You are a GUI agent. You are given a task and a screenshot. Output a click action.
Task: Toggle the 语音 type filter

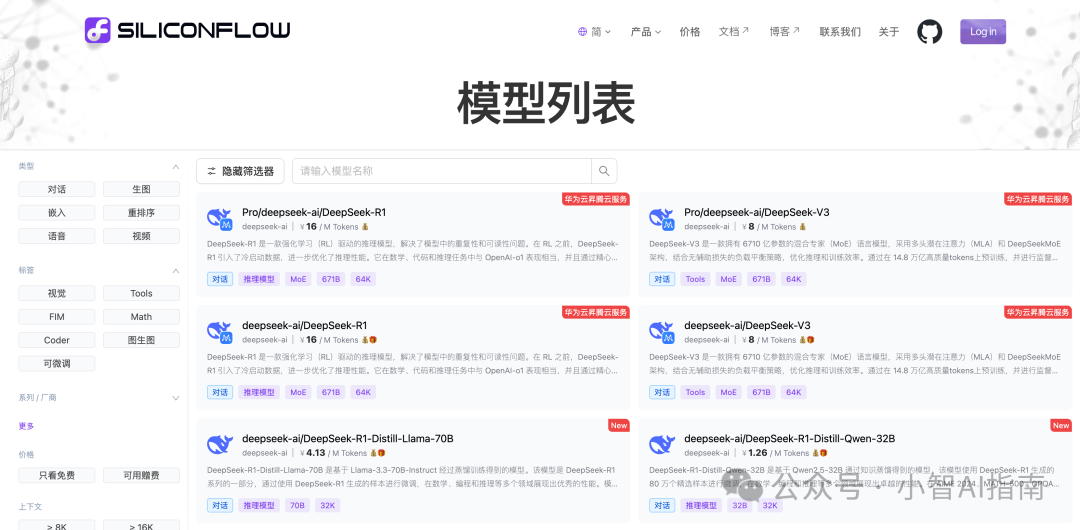click(57, 236)
